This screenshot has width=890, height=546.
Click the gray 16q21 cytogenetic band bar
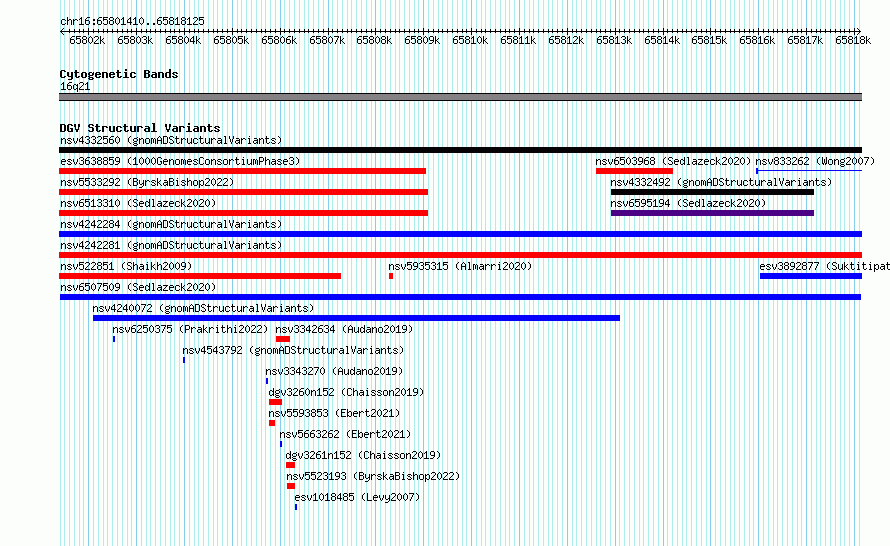coord(460,97)
